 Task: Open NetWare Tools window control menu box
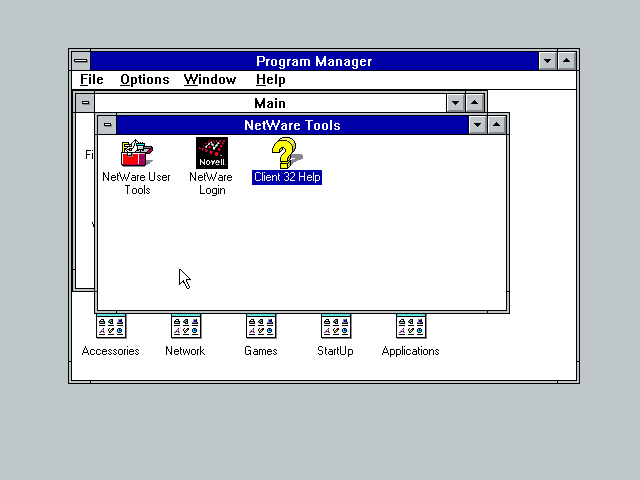point(107,125)
